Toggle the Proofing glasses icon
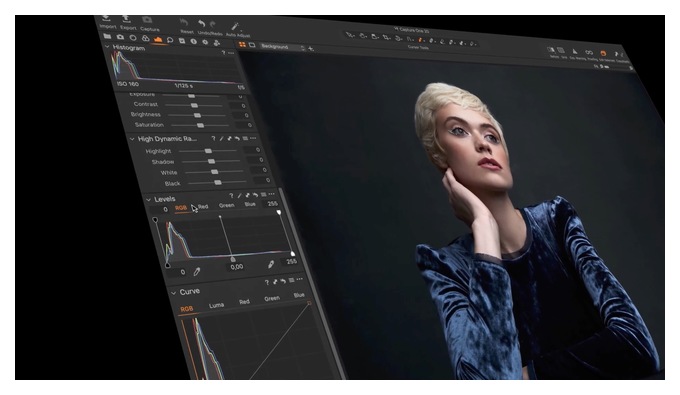This screenshot has height=395, width=680. [589, 52]
